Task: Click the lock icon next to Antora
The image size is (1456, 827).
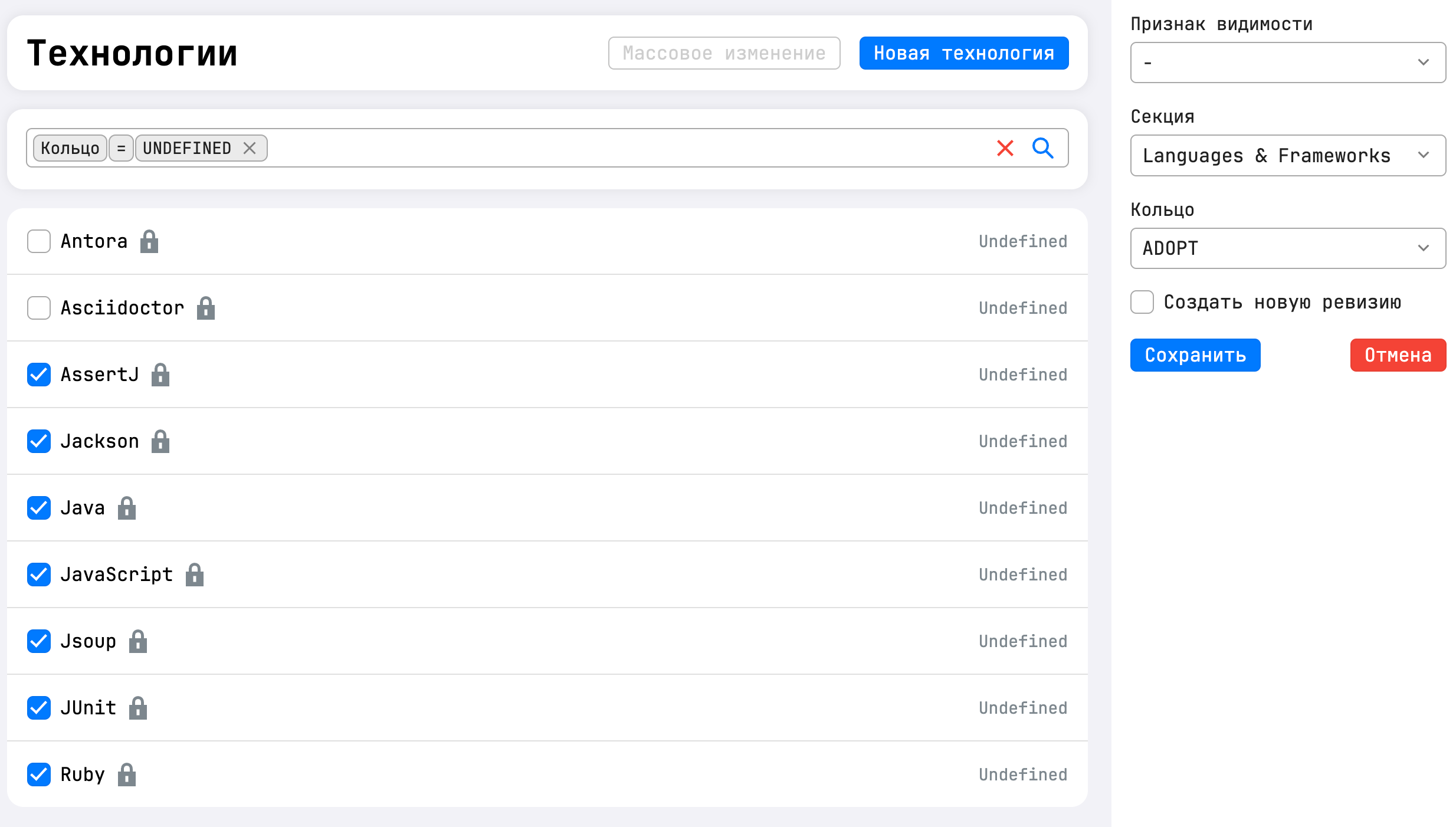Action: pos(149,241)
